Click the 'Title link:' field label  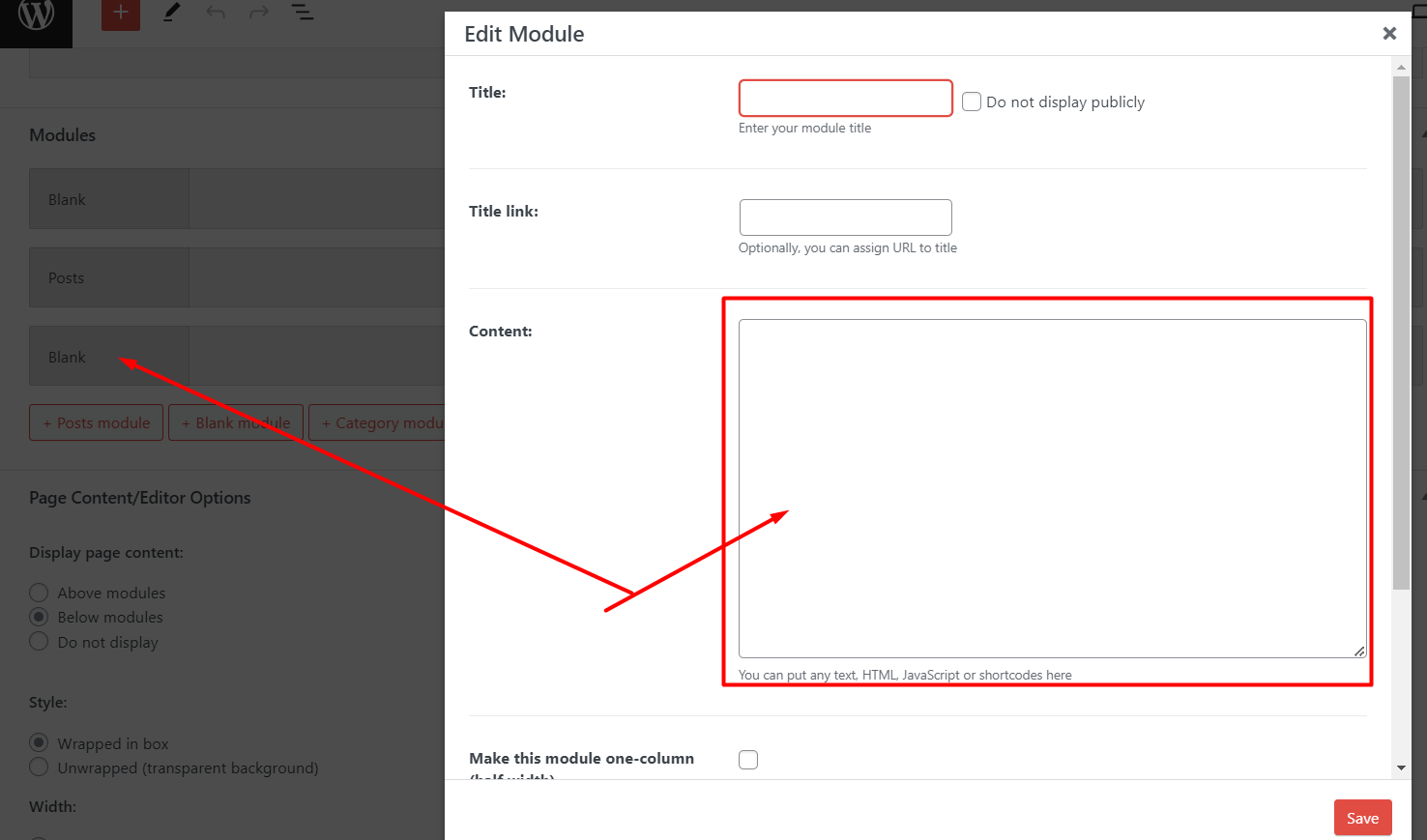504,211
